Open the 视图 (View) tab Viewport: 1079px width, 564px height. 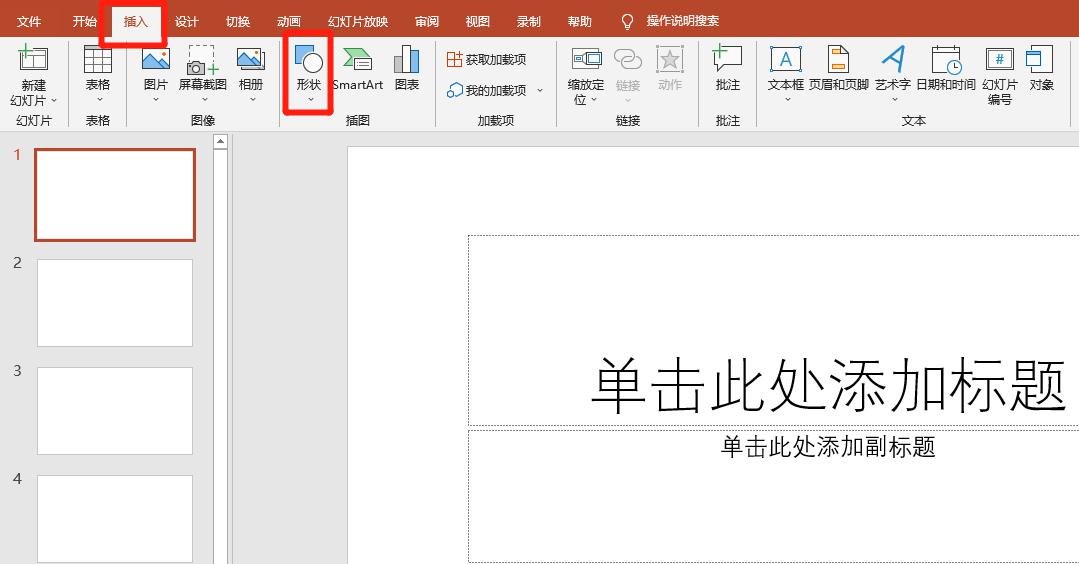click(478, 21)
